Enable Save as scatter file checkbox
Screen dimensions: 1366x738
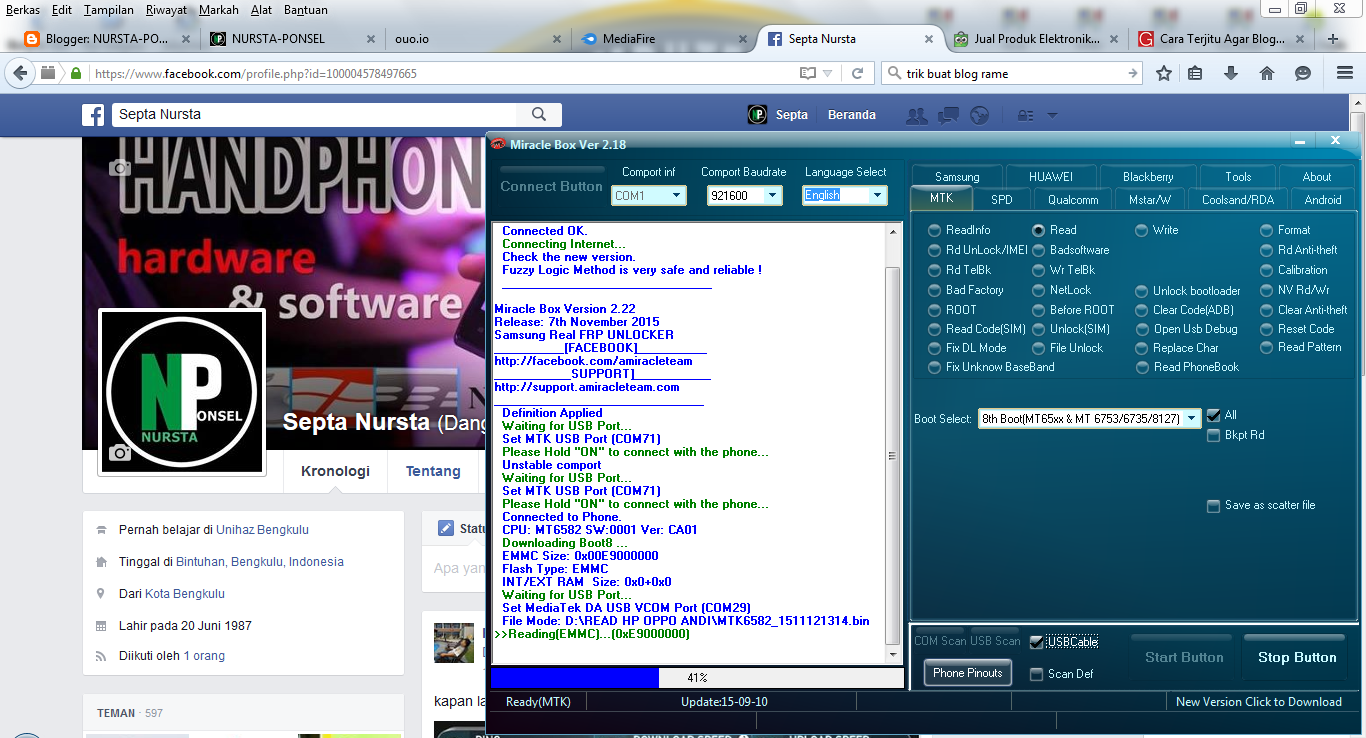1214,506
